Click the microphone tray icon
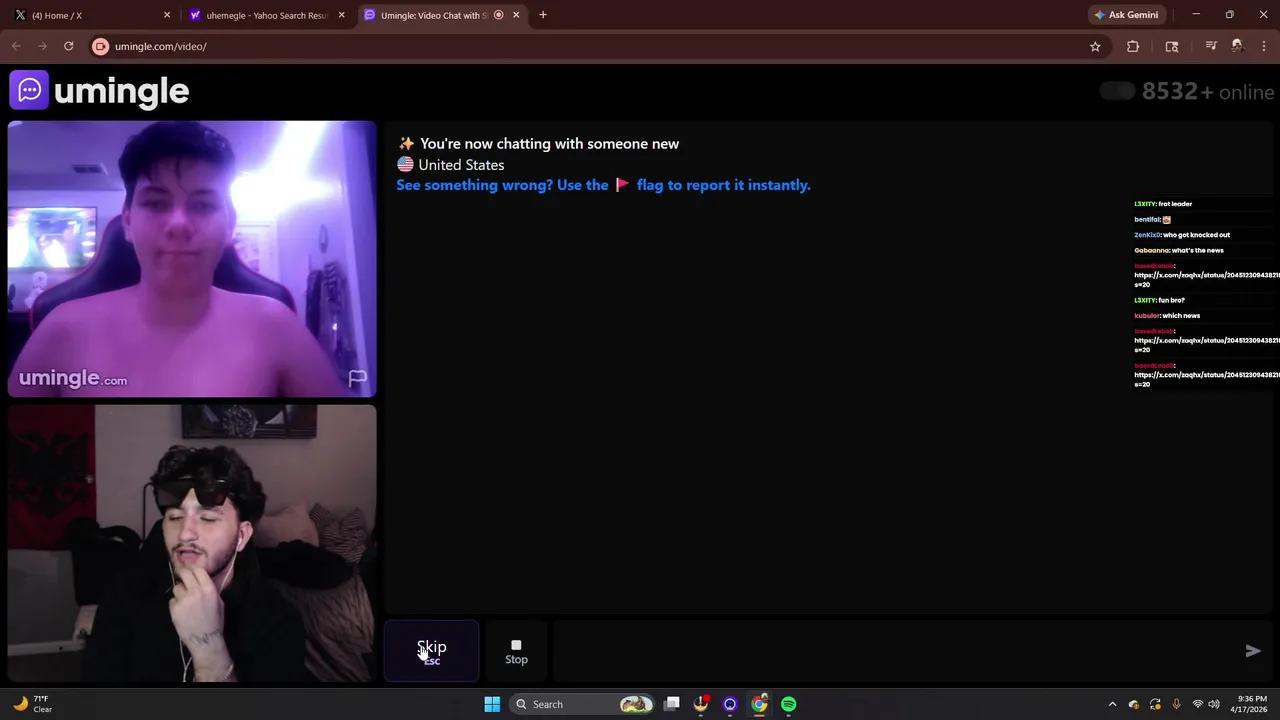This screenshot has width=1280, height=720. coord(1176,704)
